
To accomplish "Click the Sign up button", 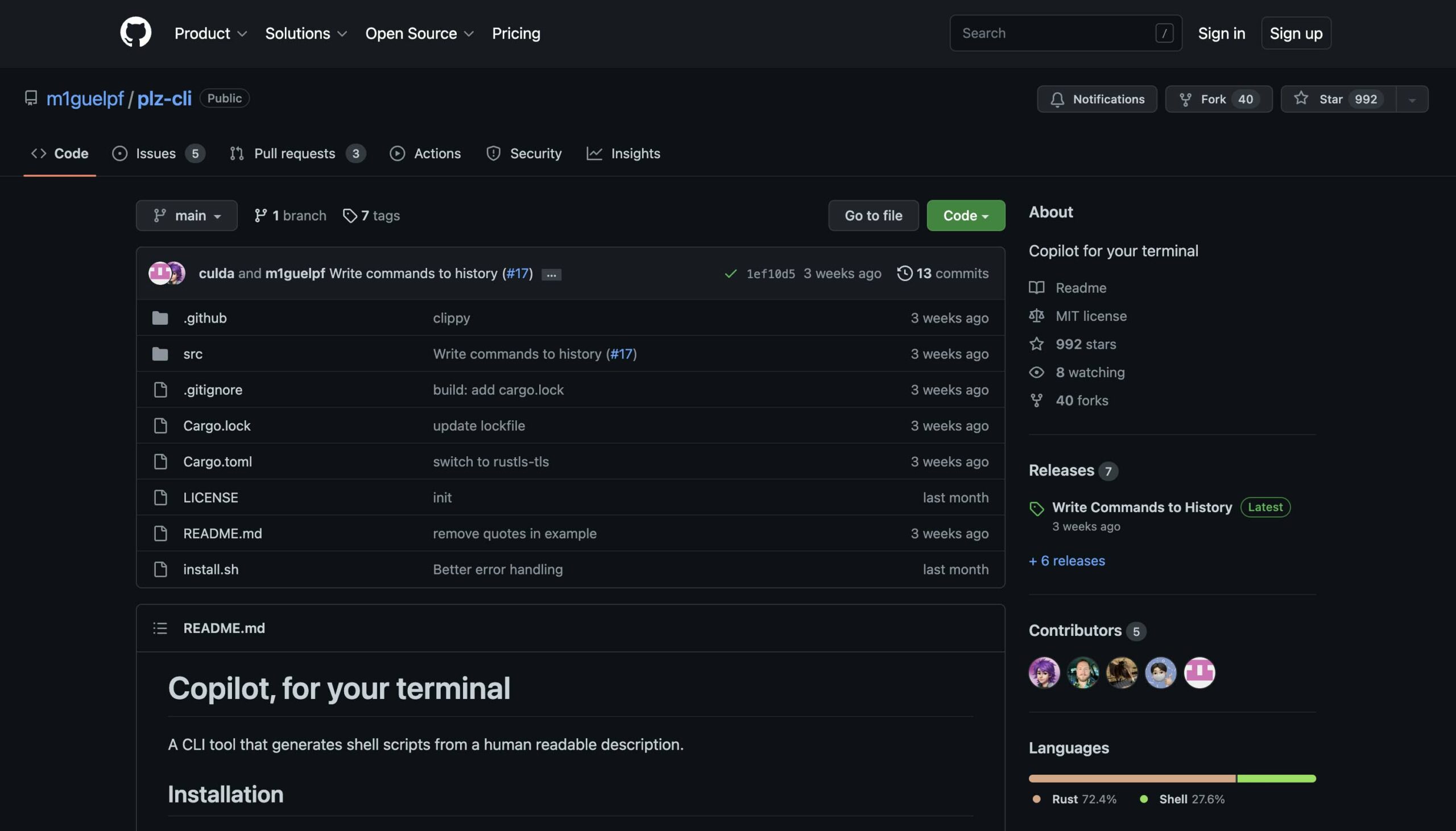I will tap(1296, 32).
